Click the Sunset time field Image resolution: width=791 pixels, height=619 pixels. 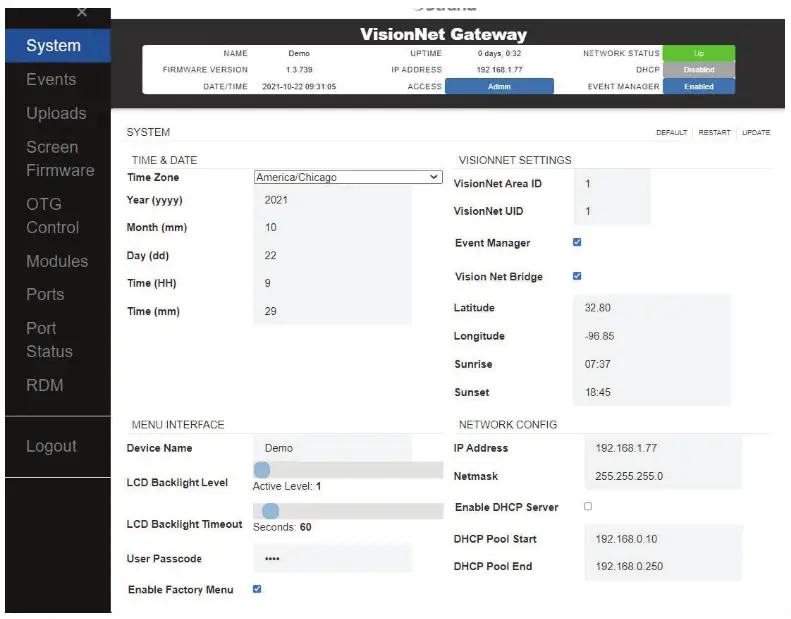(x=651, y=392)
